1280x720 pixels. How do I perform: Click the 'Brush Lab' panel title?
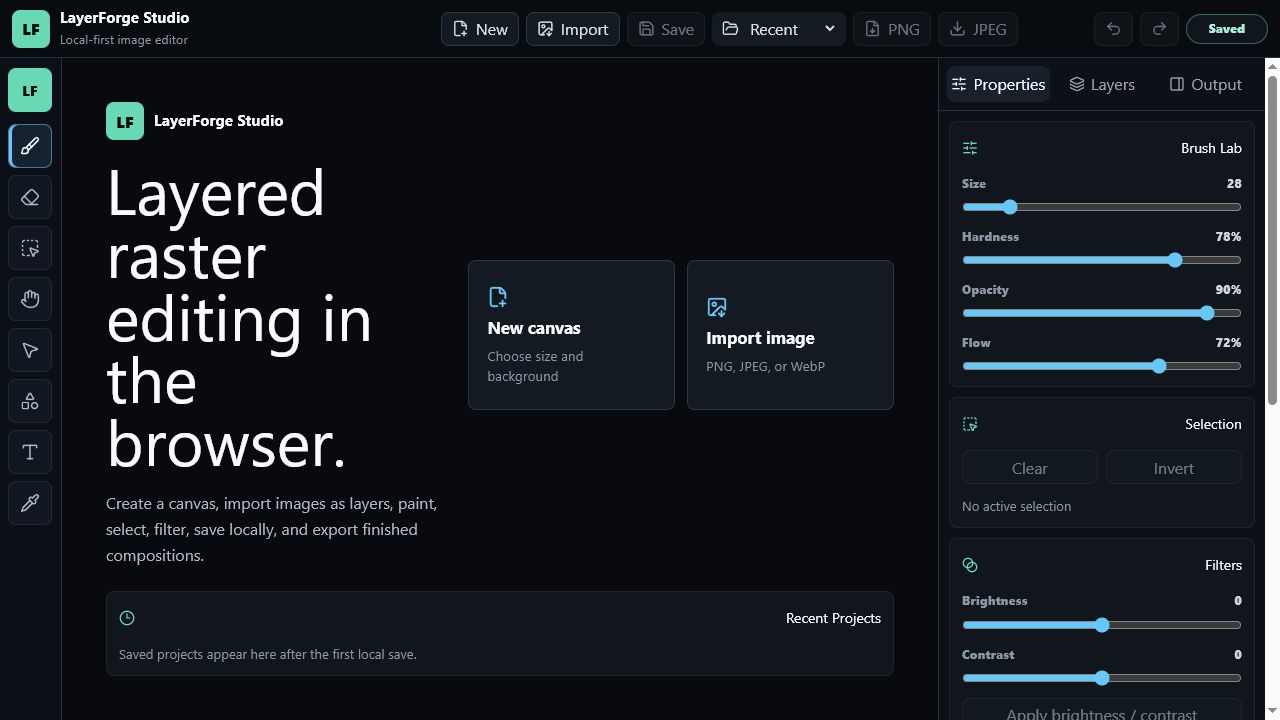coord(1211,148)
